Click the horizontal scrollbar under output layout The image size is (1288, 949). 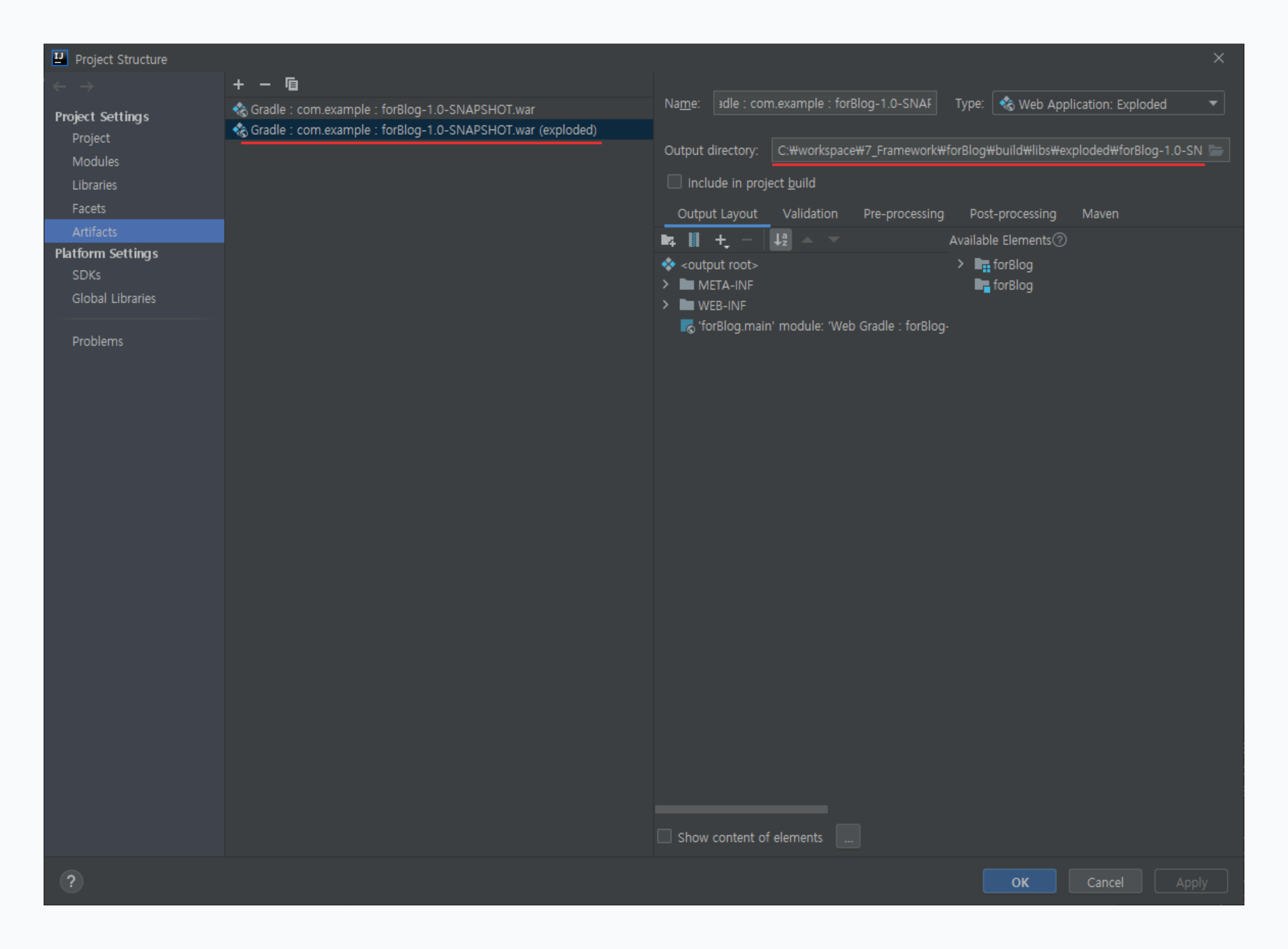[741, 809]
